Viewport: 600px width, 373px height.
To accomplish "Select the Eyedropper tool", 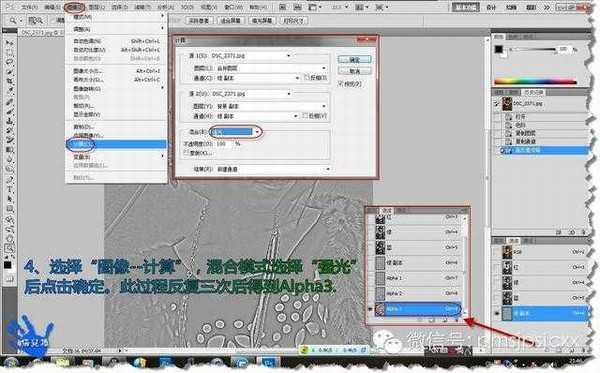I will [x=9, y=91].
